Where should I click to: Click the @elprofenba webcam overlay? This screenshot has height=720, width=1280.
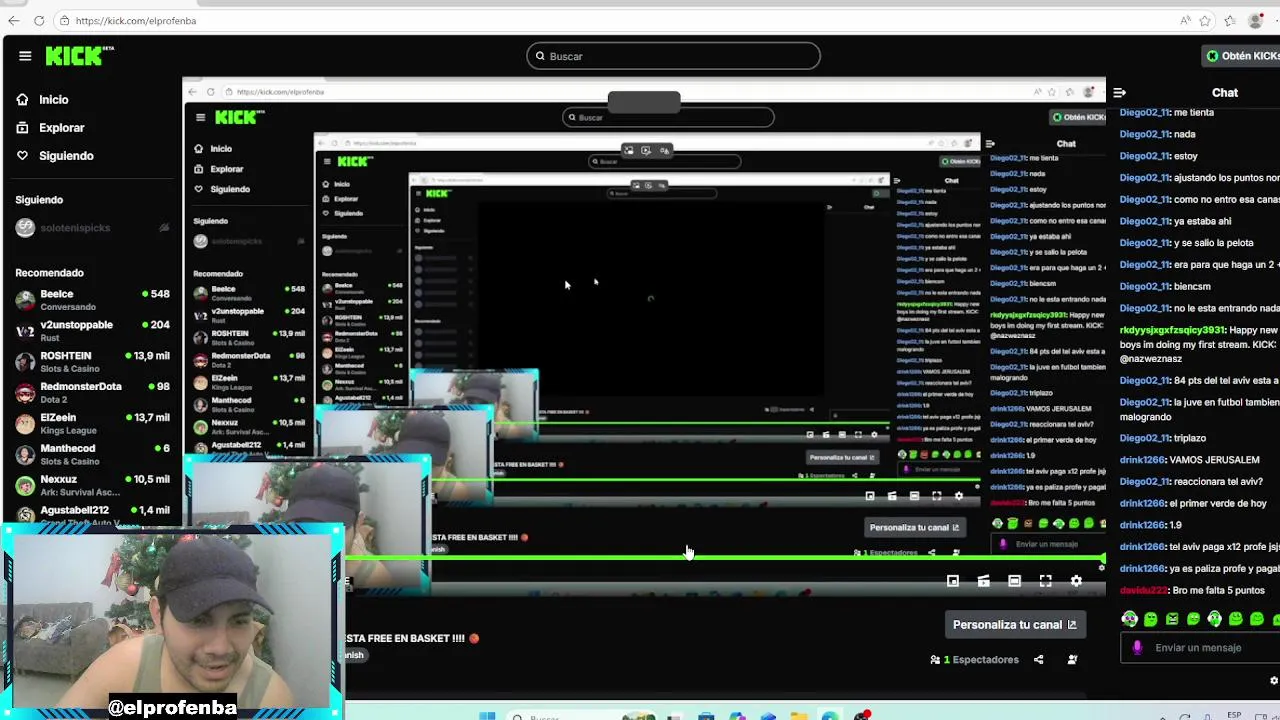point(172,620)
